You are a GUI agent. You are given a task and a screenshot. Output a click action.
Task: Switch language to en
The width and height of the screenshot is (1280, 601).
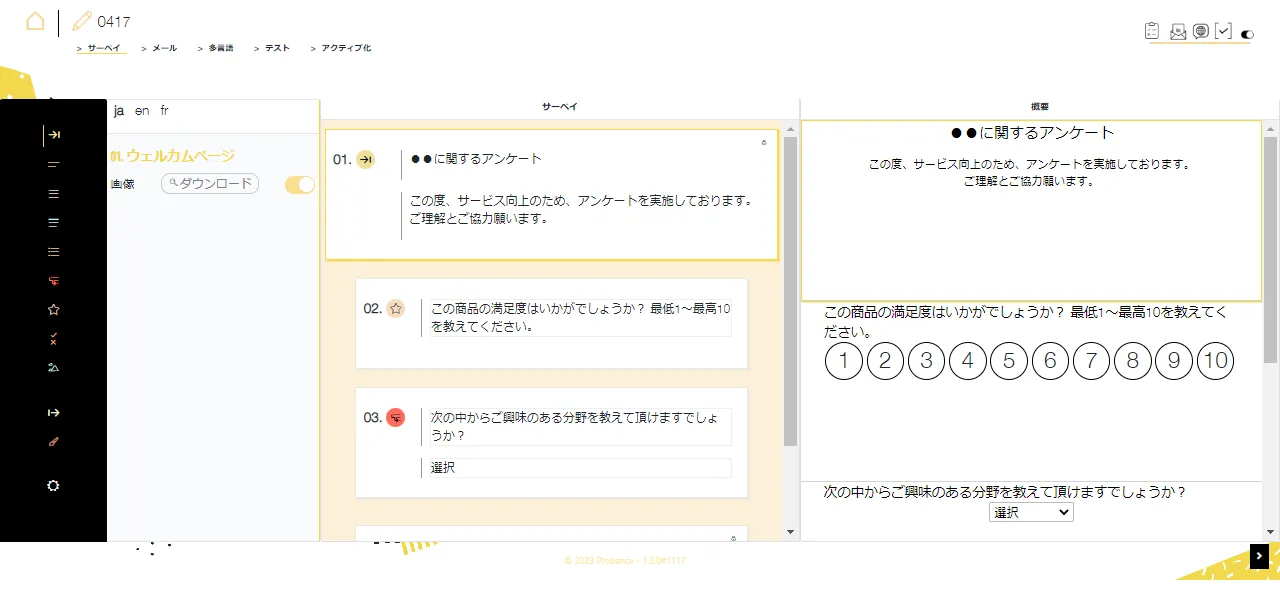tap(142, 111)
